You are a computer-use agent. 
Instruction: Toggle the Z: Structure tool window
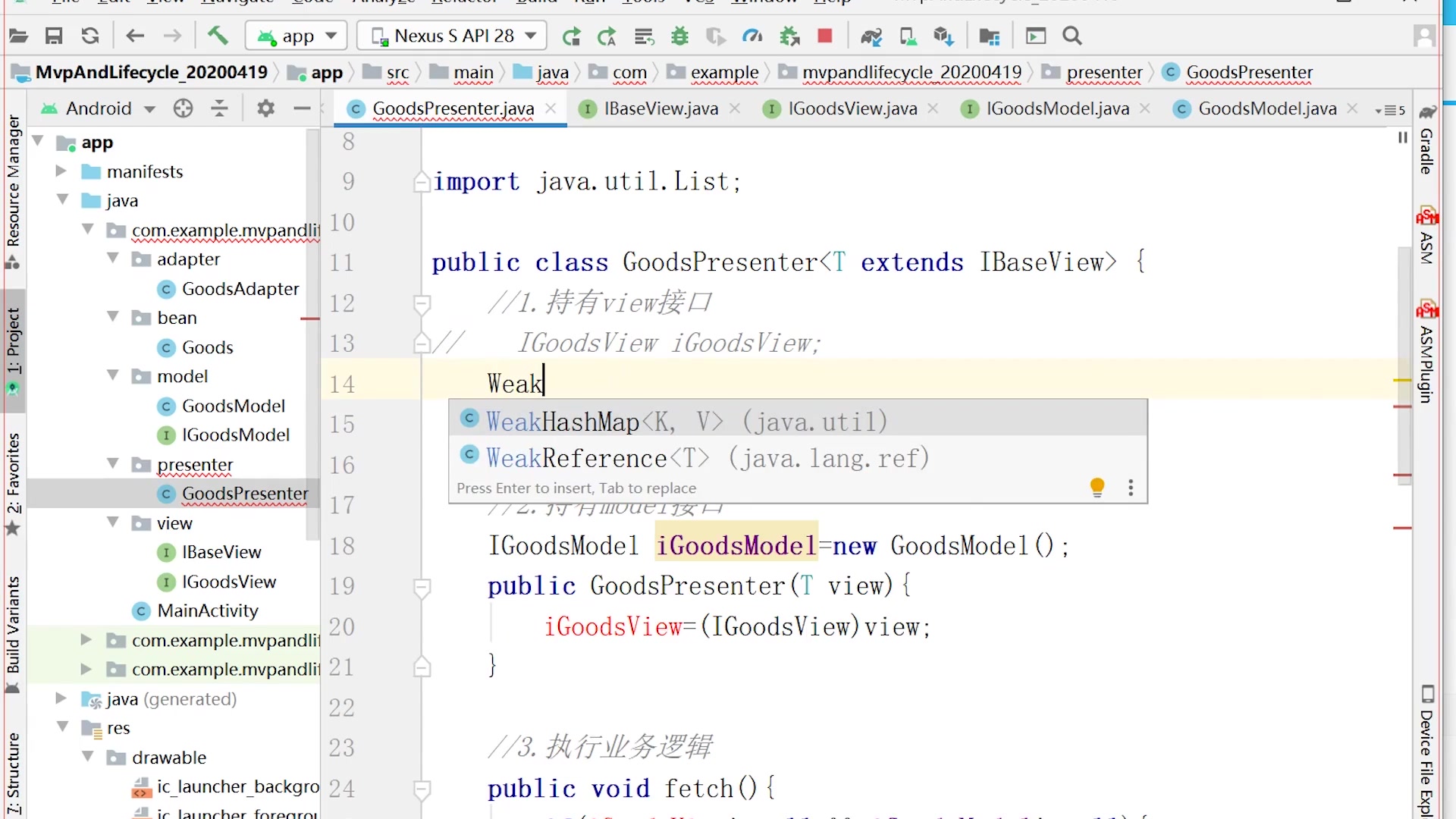tap(13, 773)
